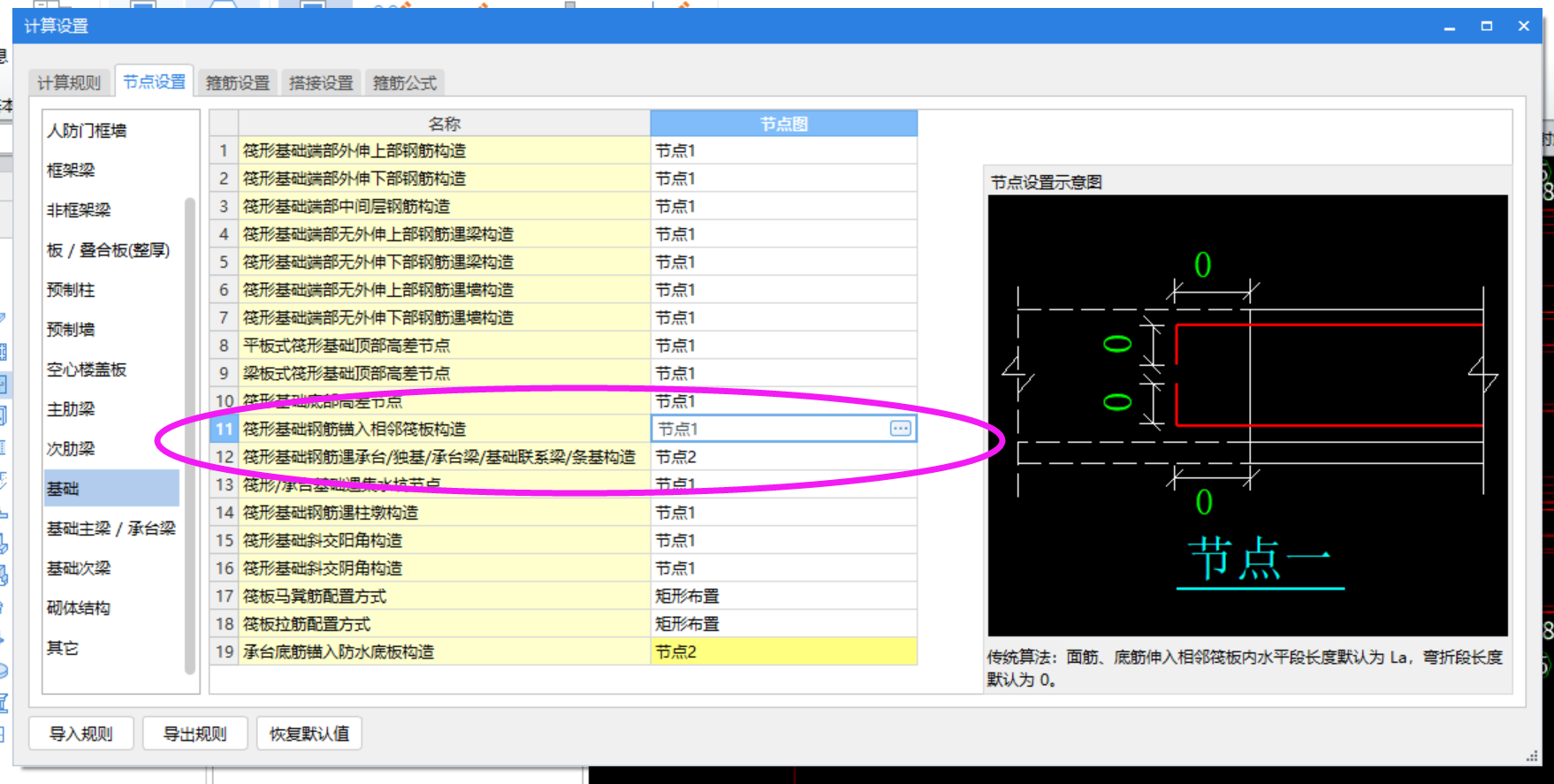Open the ellipsis picker in row 11
Image resolution: width=1554 pixels, height=784 pixels.
pyautogui.click(x=900, y=429)
